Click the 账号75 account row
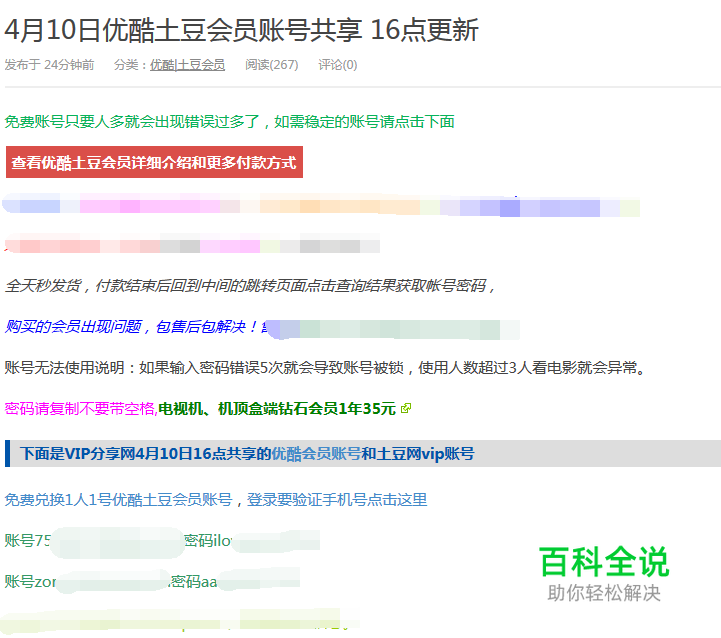The height and width of the screenshot is (638, 721). click(162, 540)
